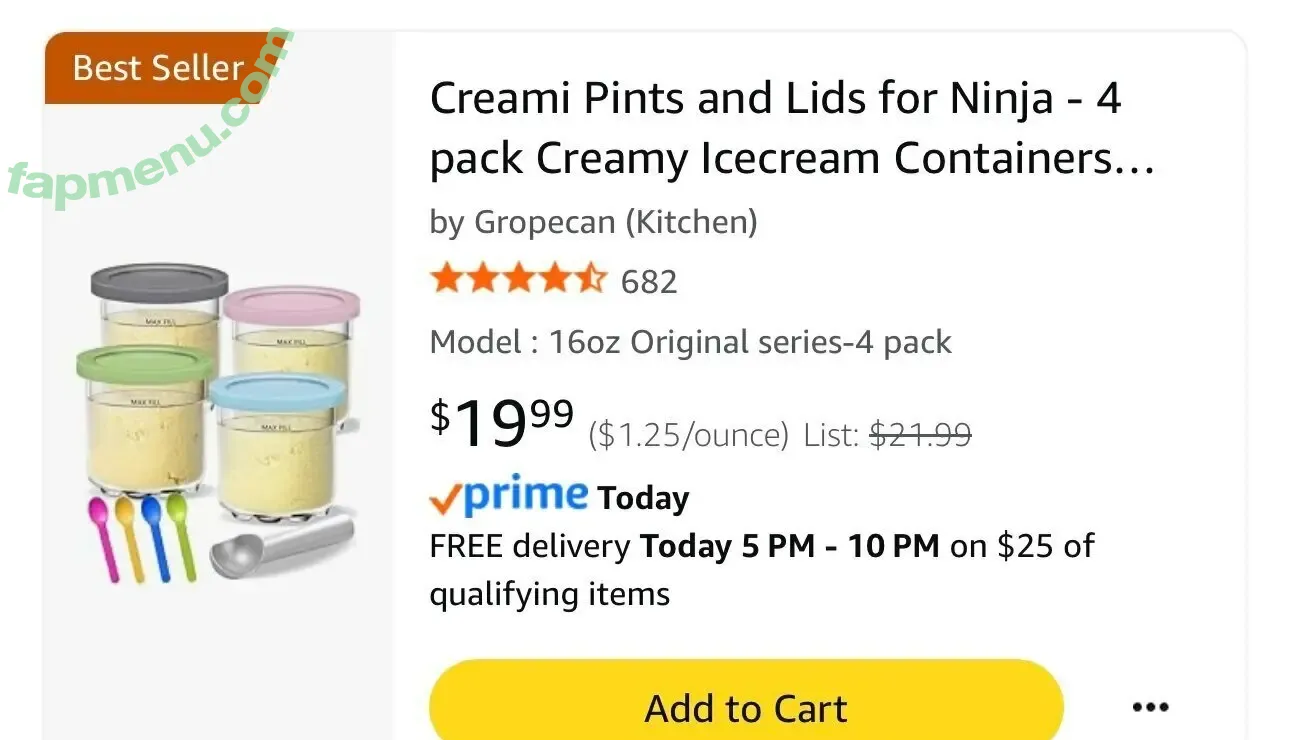The height and width of the screenshot is (740, 1290).
Task: Click the orange star rating icons
Action: (518, 279)
